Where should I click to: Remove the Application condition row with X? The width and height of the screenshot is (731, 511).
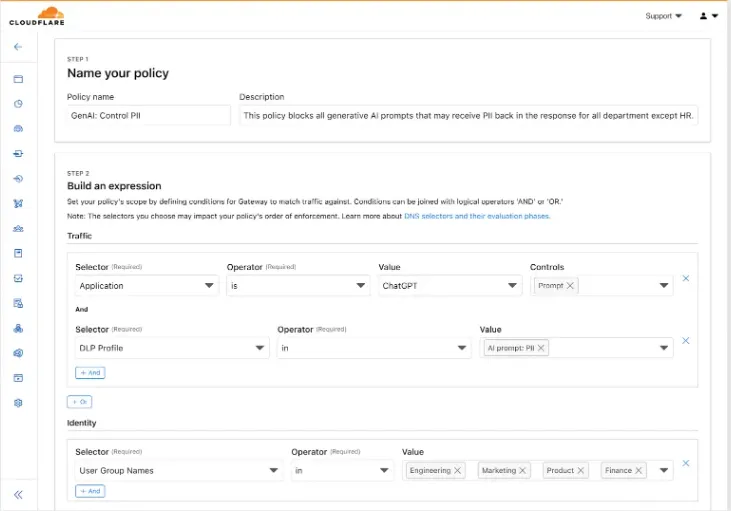point(686,278)
